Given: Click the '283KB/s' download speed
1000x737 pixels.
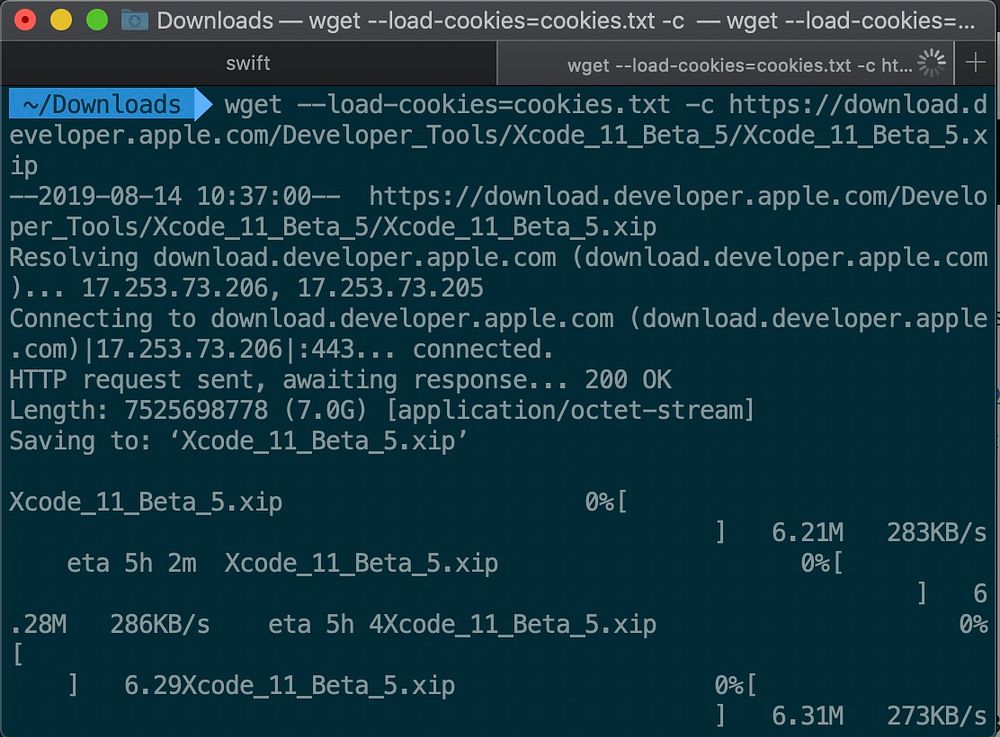Looking at the screenshot, I should [937, 532].
